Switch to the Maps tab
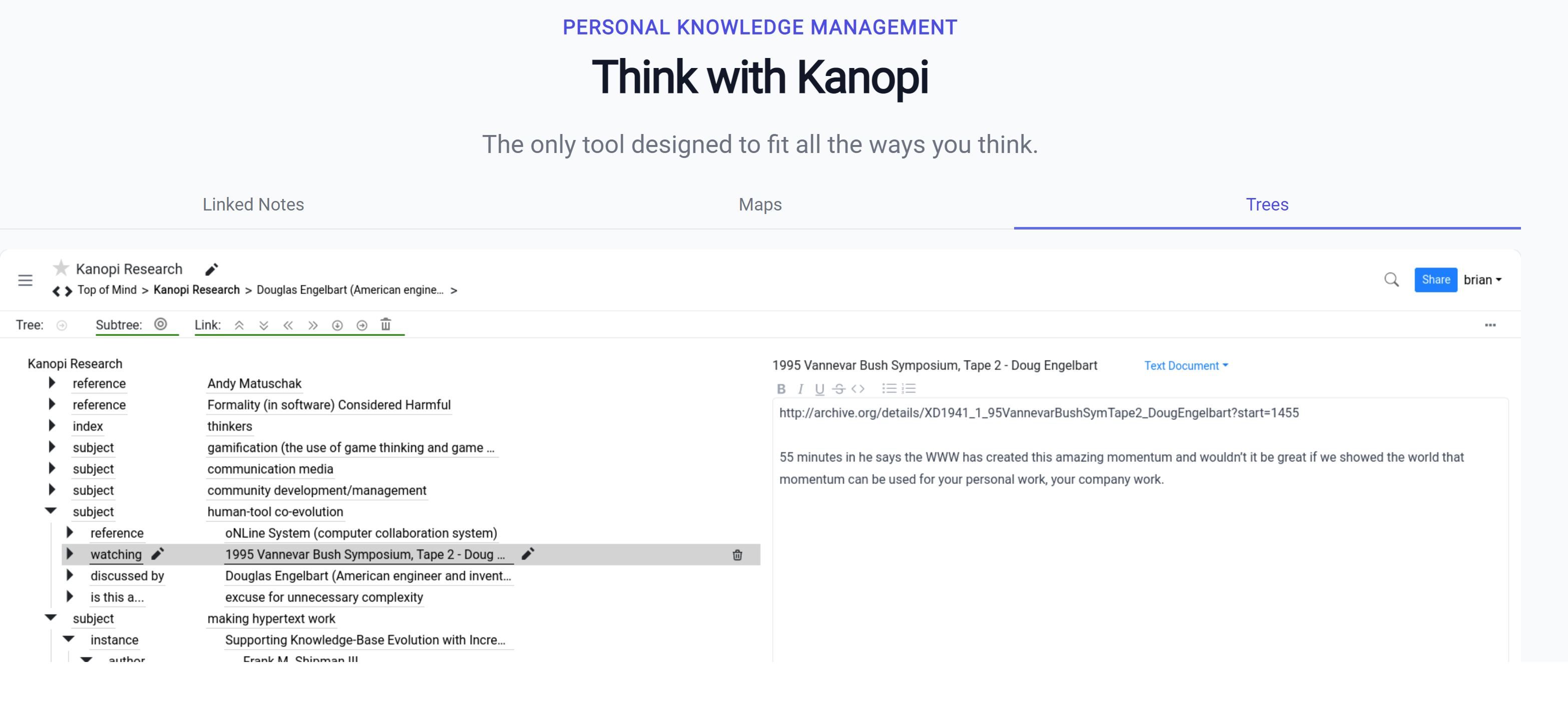This screenshot has height=701, width=1568. point(759,204)
